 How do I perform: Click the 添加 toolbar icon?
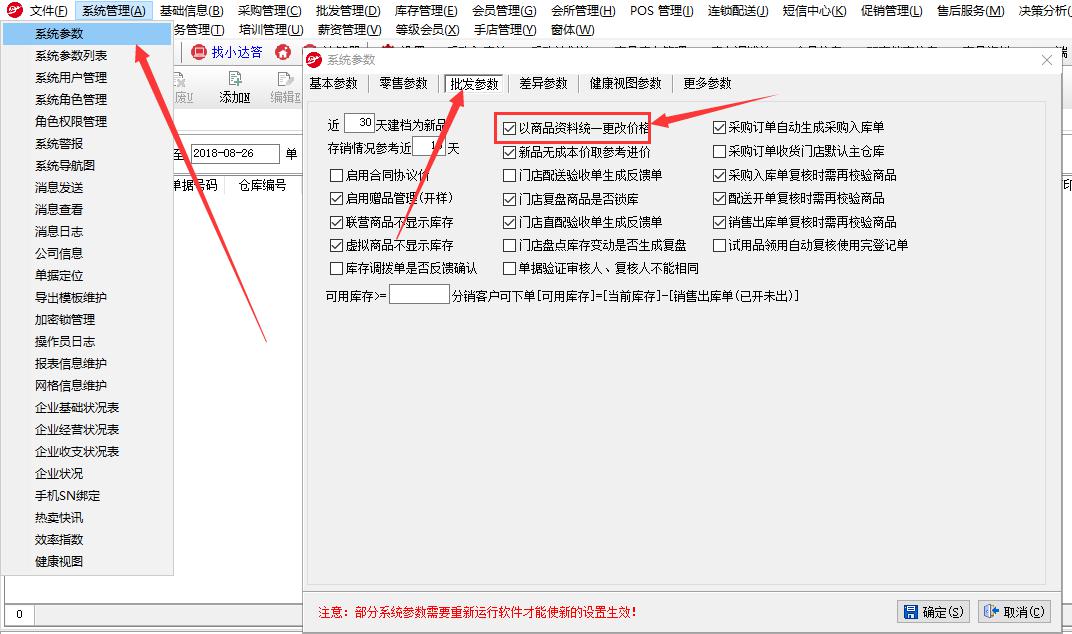coord(234,80)
